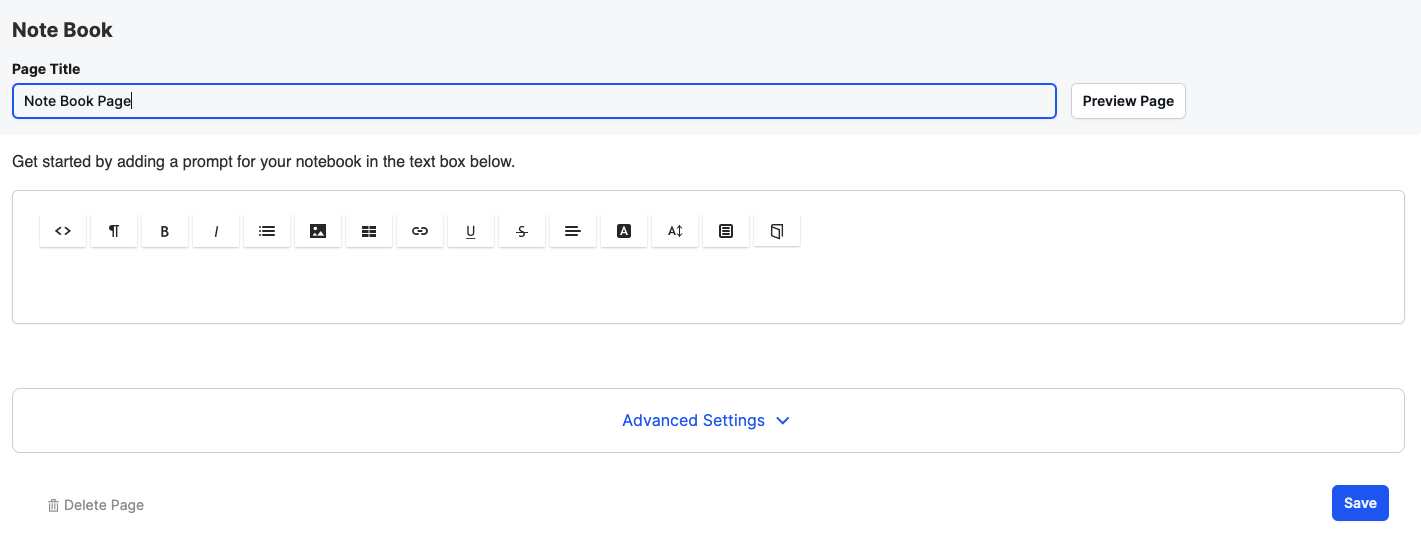Apply italic formatting

point(216,231)
